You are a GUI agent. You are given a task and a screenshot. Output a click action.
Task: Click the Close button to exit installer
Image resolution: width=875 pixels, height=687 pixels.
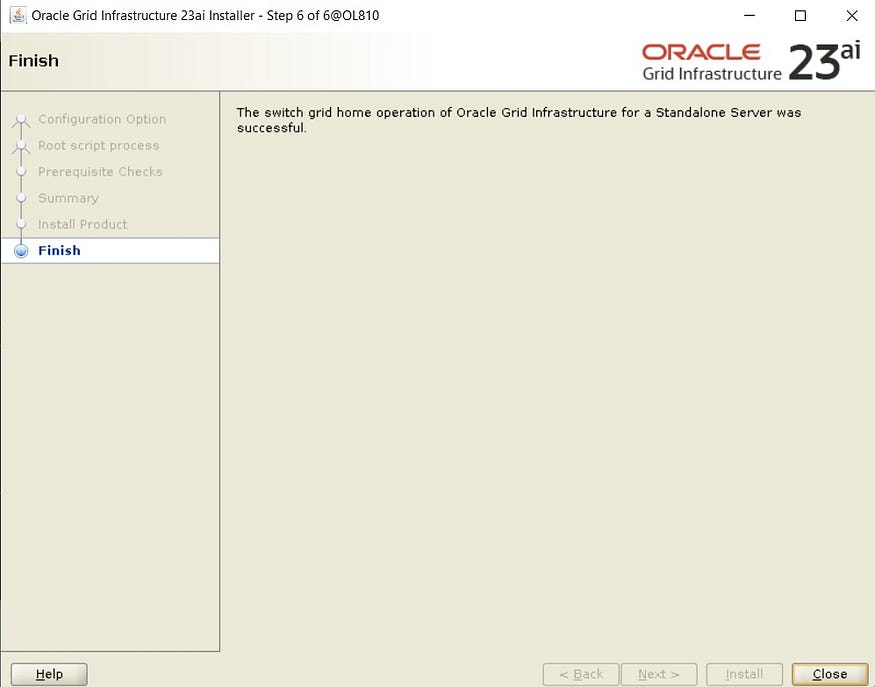(829, 674)
